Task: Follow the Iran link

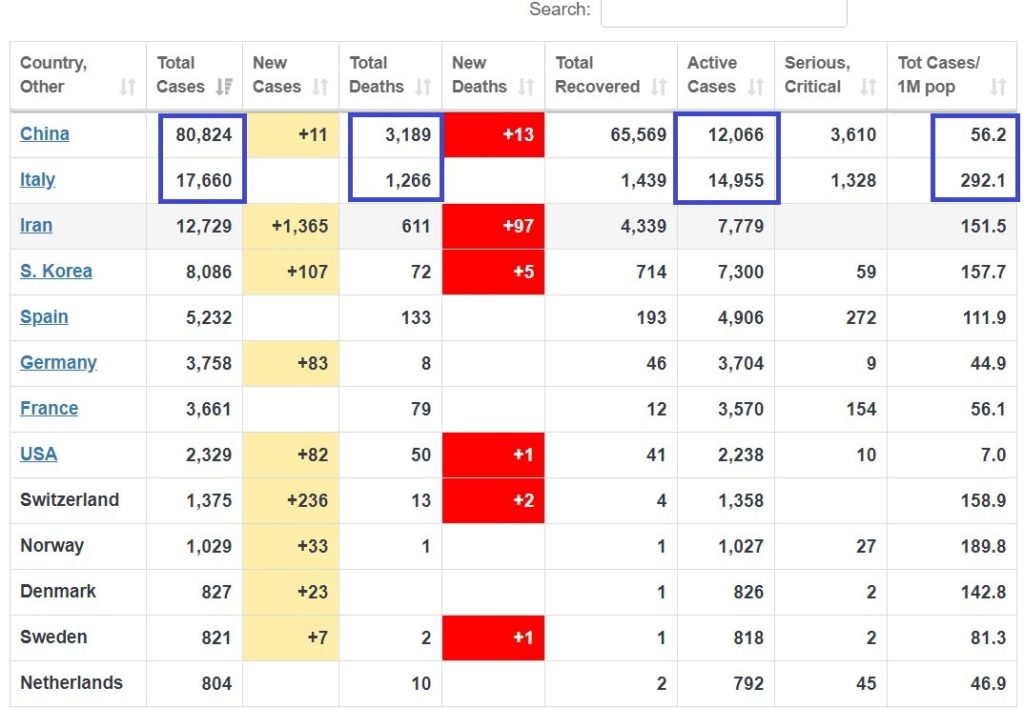Action: pos(36,225)
